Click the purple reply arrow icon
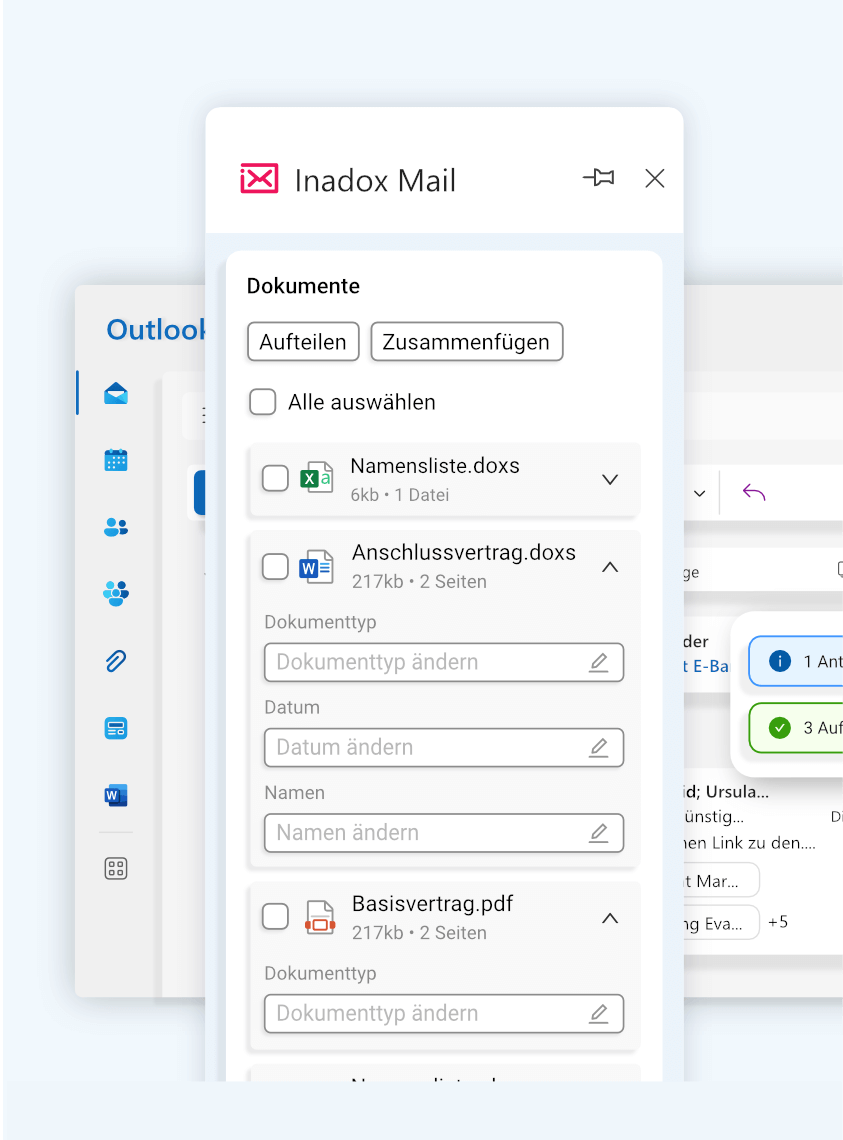This screenshot has height=1140, width=843. tap(754, 493)
